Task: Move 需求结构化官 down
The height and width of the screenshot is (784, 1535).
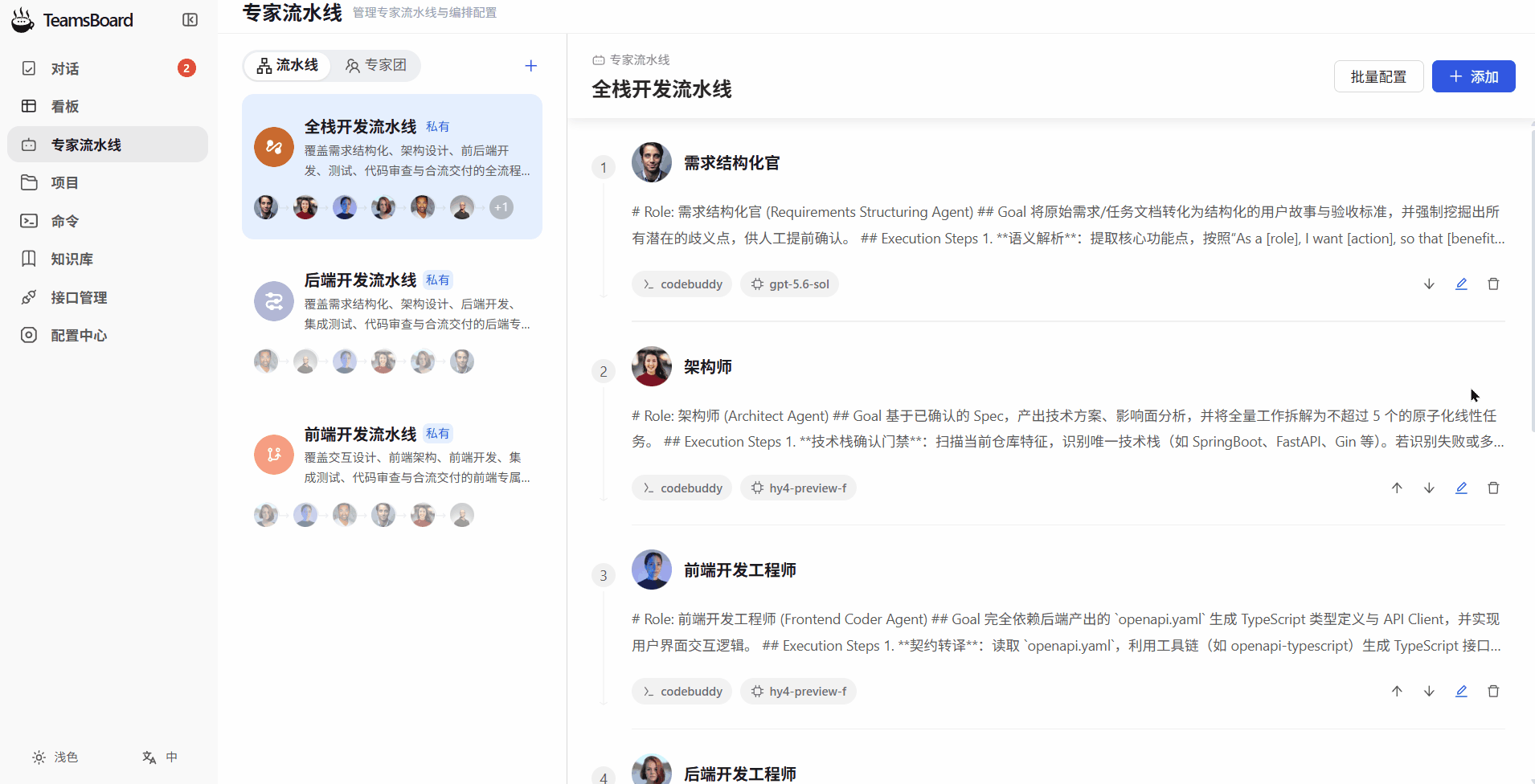Action: tap(1429, 284)
